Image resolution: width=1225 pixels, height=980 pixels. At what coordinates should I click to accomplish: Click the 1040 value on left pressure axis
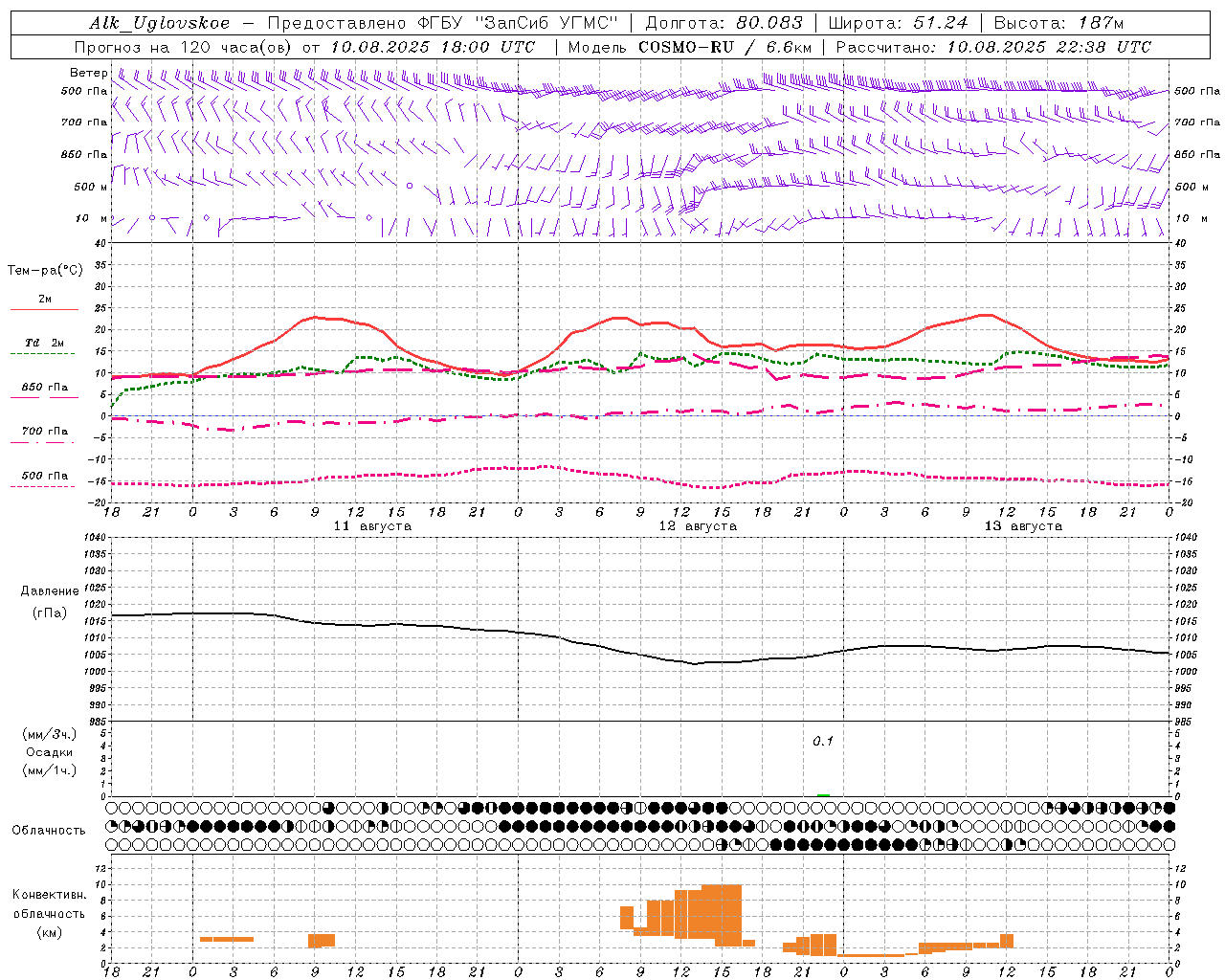94,538
